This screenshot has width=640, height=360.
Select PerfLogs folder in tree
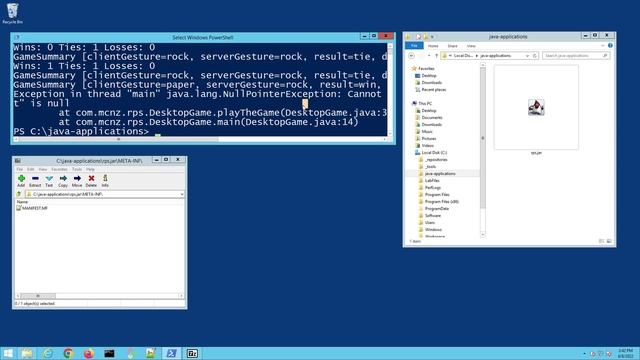tap(429, 187)
